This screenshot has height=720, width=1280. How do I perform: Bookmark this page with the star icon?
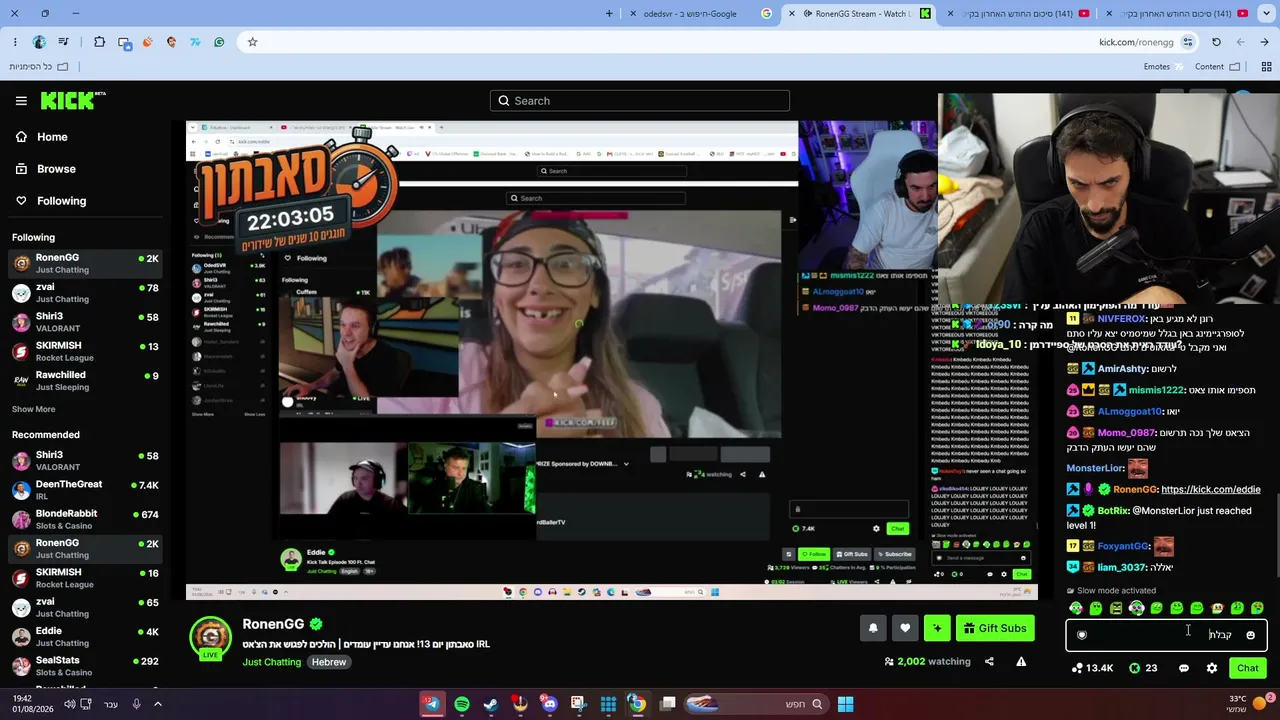click(252, 42)
